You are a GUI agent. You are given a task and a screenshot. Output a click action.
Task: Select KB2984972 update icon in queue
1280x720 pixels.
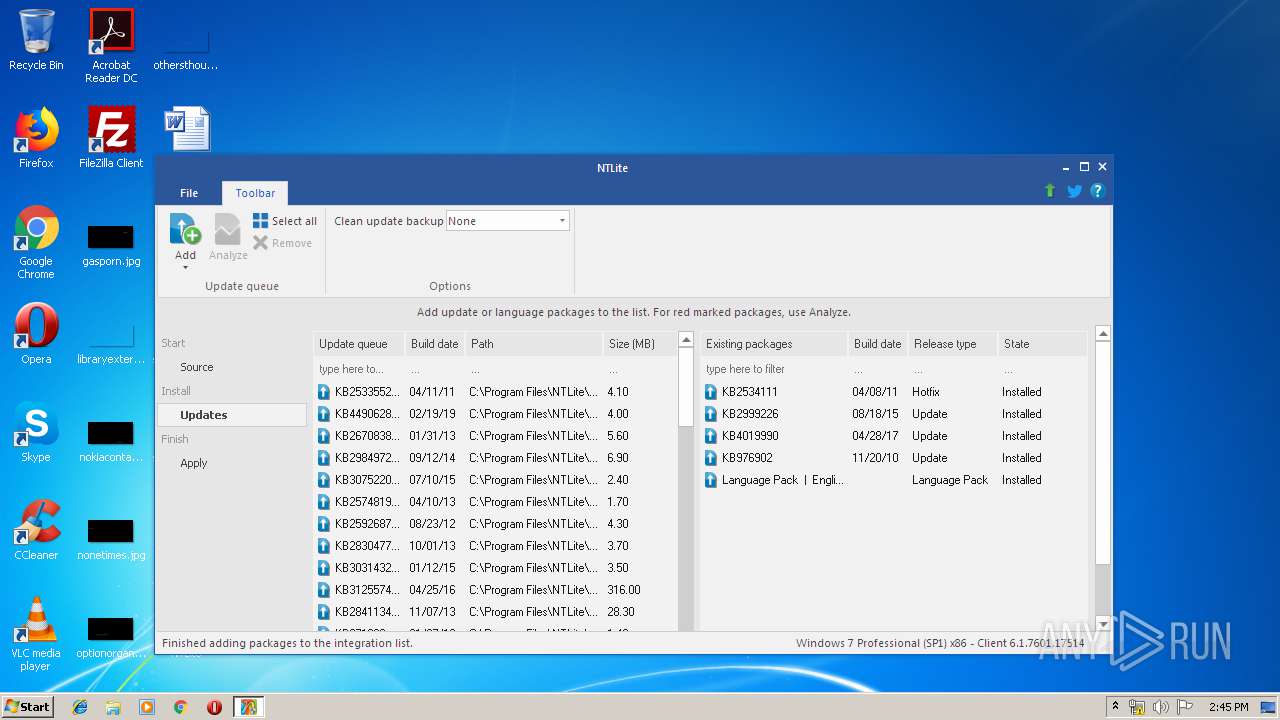[x=324, y=458]
